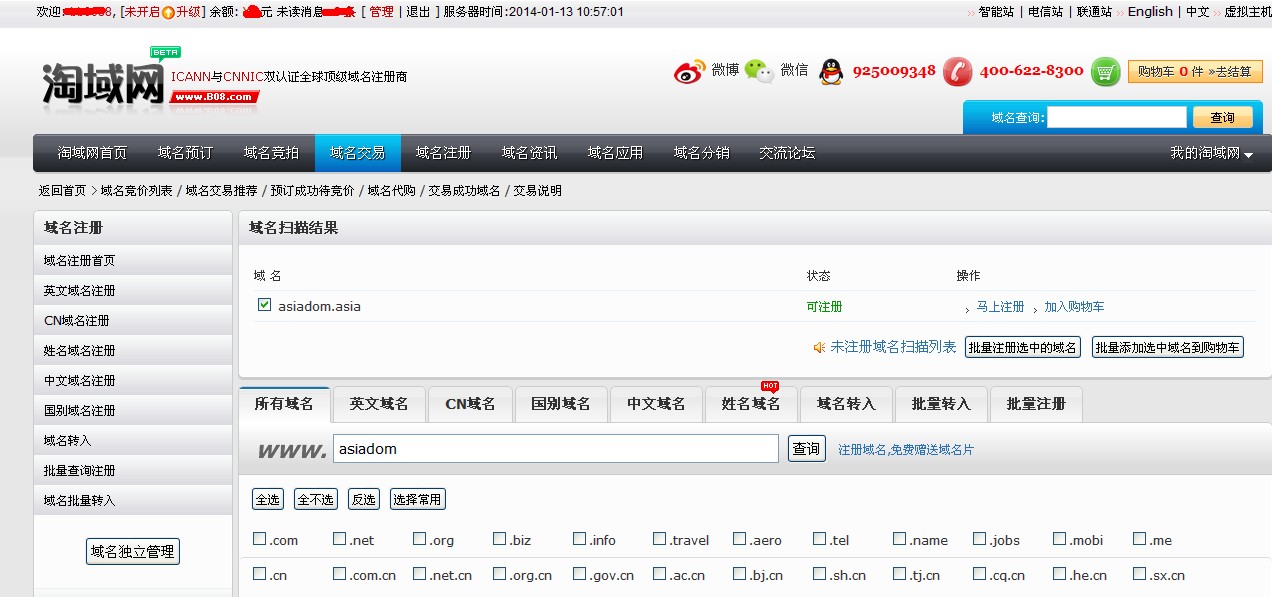The width and height of the screenshot is (1272, 597).
Task: Uncheck the asiadom.asia domain checkbox
Action: coord(264,305)
